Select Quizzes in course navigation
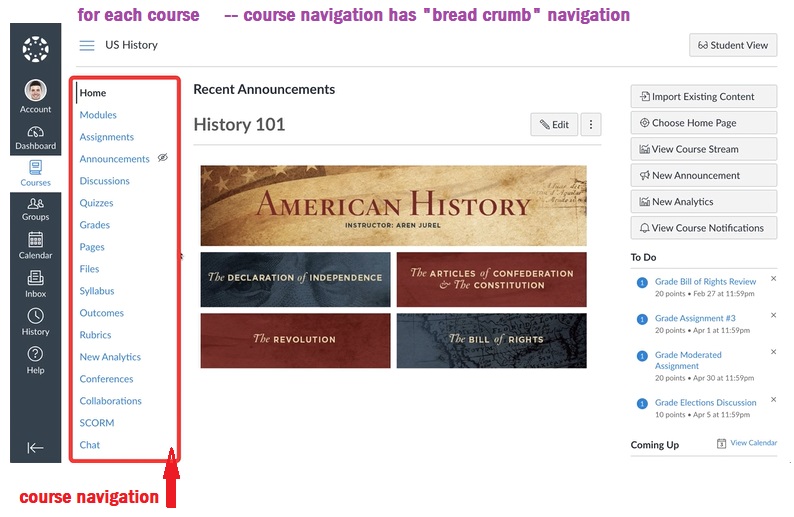The height and width of the screenshot is (517, 794). 96,203
